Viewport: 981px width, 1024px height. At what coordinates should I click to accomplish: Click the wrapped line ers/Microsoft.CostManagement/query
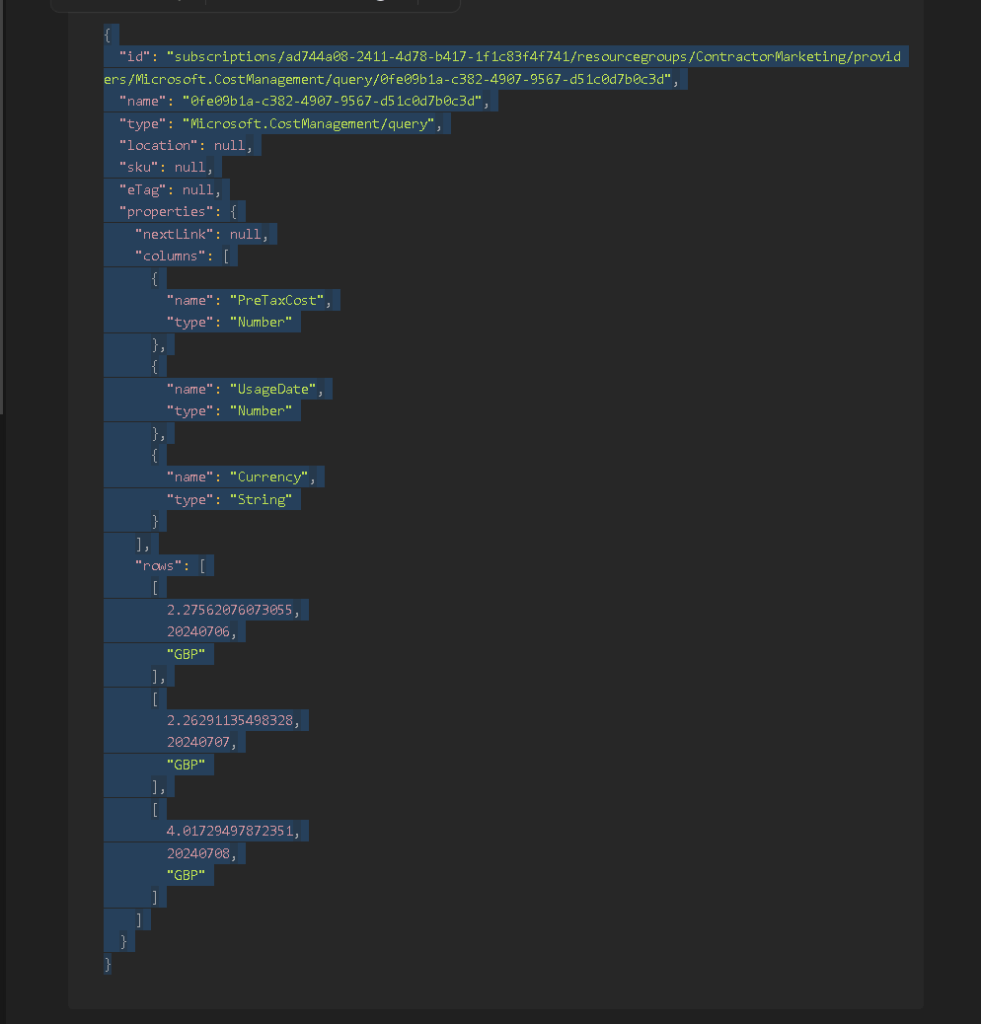pyautogui.click(x=238, y=79)
